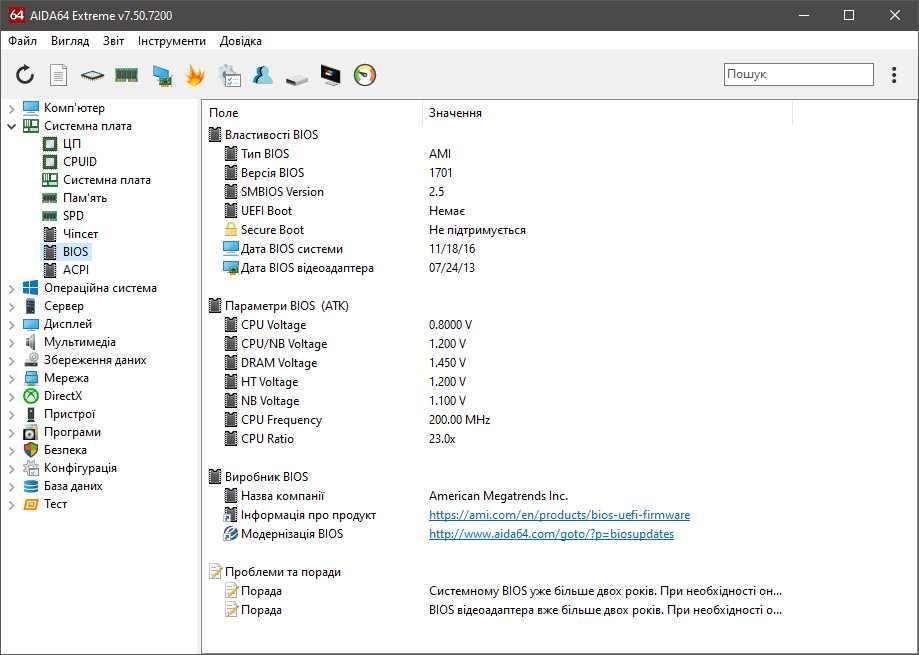
Task: Click the gauge benchmark toolbar icon
Action: [x=365, y=75]
